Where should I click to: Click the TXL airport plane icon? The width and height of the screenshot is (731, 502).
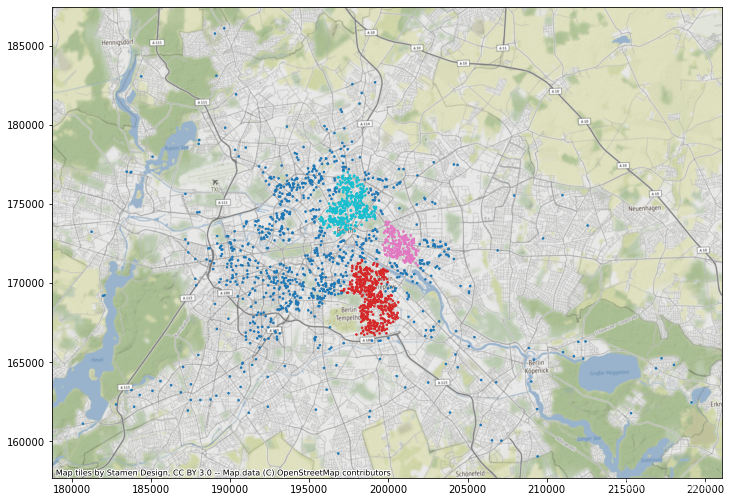point(215,182)
